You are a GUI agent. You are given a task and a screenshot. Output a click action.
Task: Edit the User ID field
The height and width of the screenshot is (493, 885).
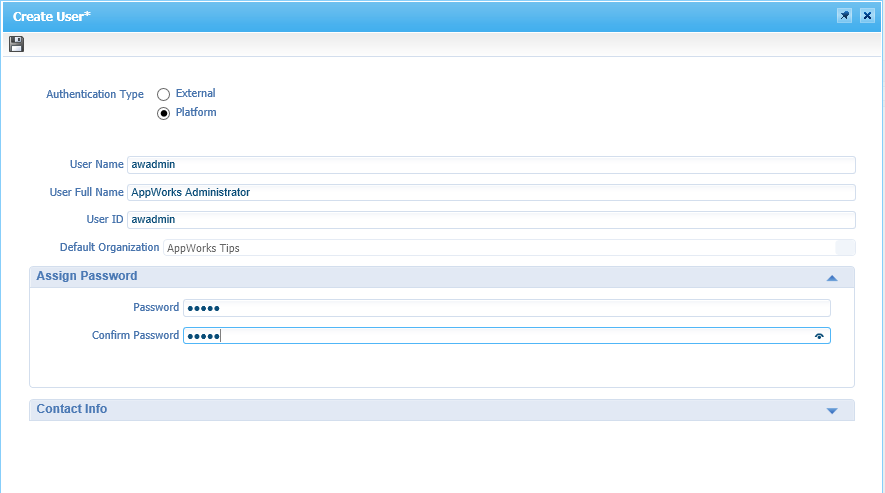(x=491, y=220)
